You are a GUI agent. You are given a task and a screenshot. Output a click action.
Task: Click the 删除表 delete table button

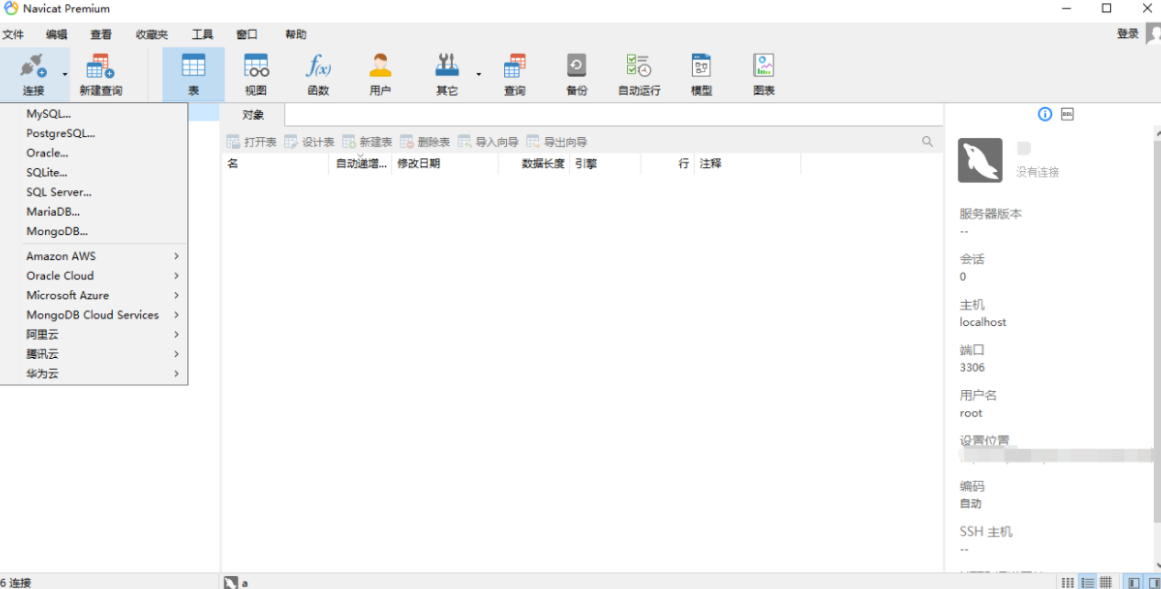[425, 142]
